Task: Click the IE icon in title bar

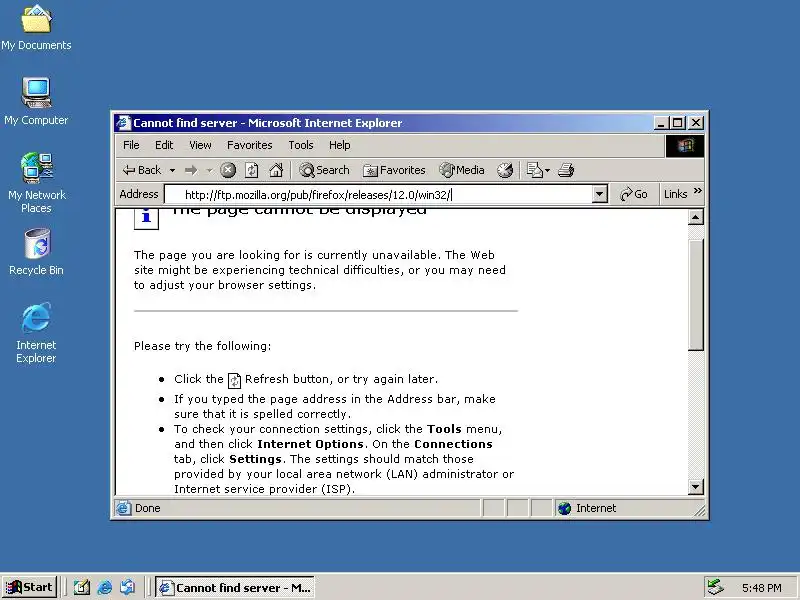Action: tap(123, 123)
